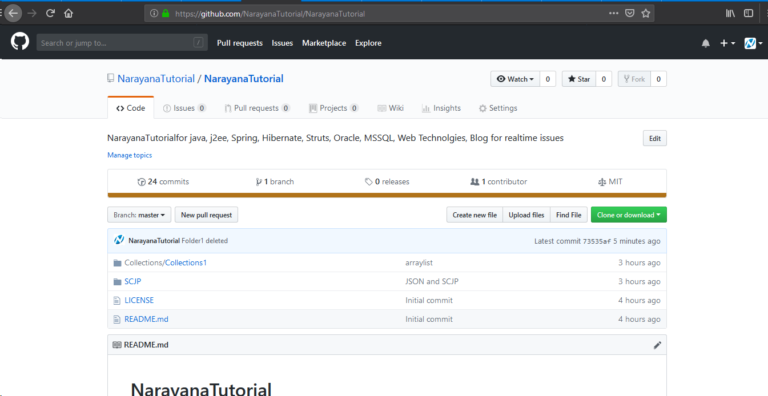
Task: Switch to the Issues tab
Action: (184, 108)
